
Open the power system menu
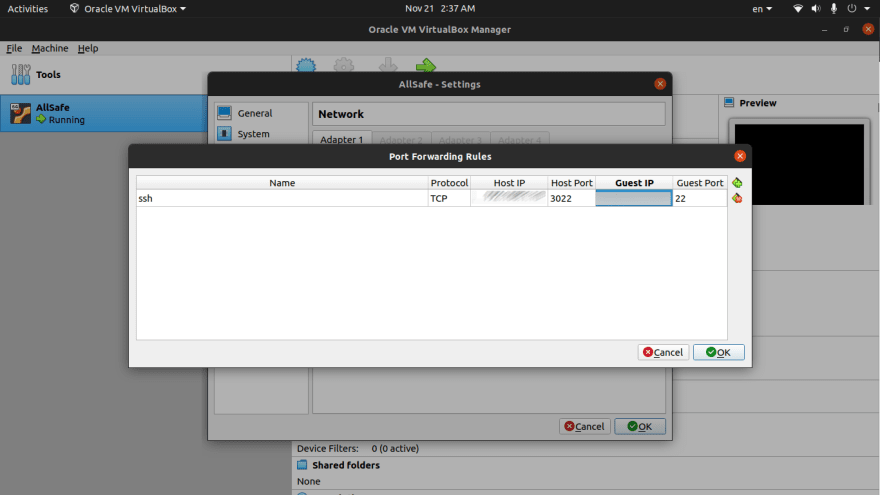858,8
